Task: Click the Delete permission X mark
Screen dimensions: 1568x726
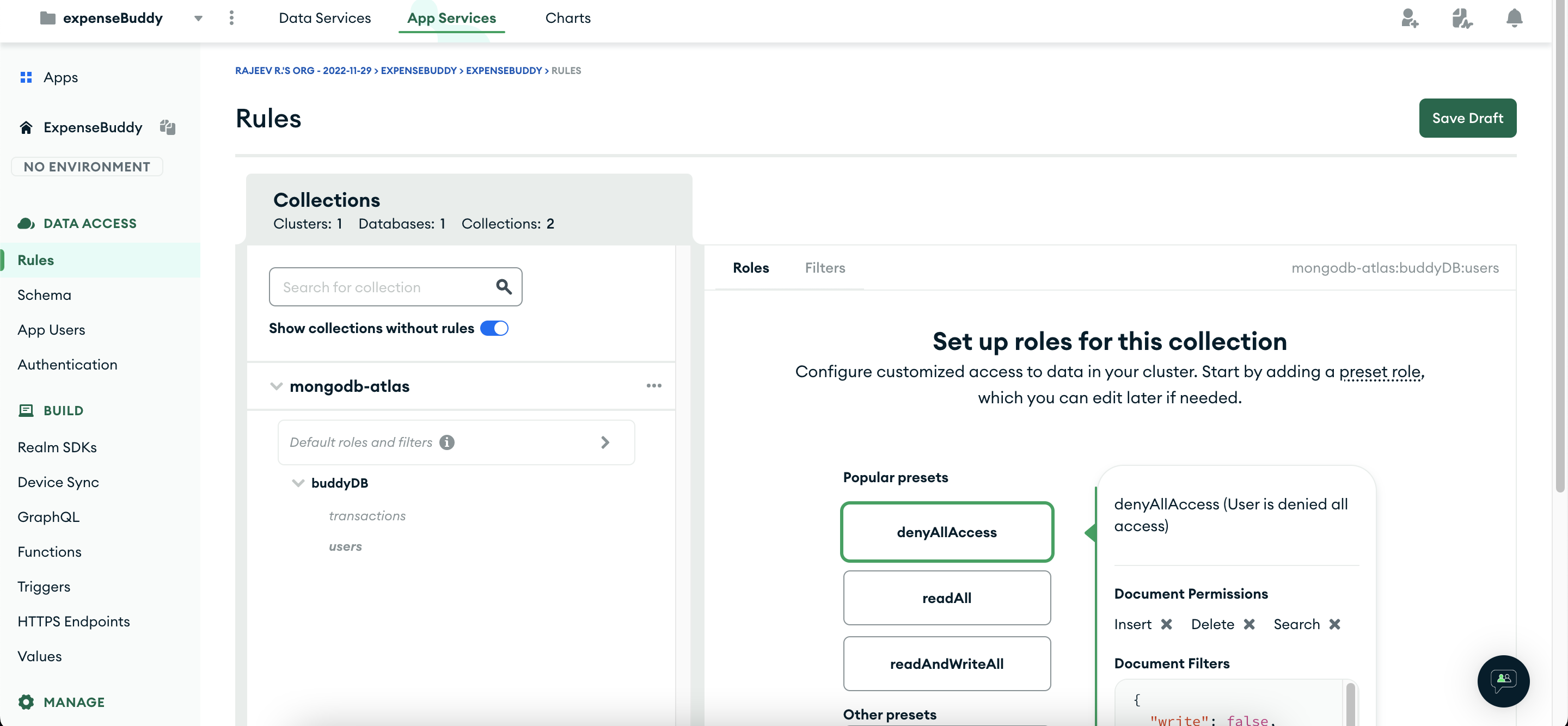Action: 1248,624
